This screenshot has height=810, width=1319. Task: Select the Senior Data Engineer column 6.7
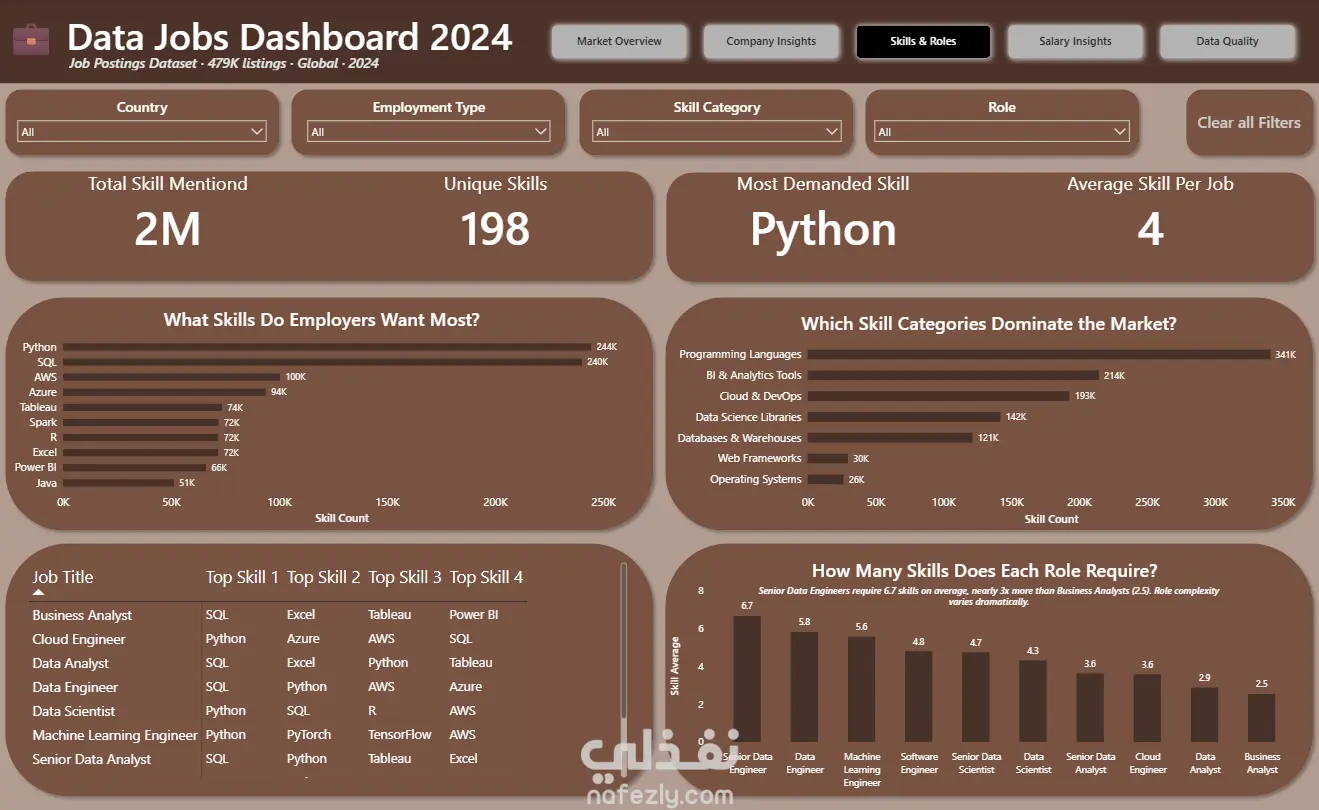(x=747, y=679)
